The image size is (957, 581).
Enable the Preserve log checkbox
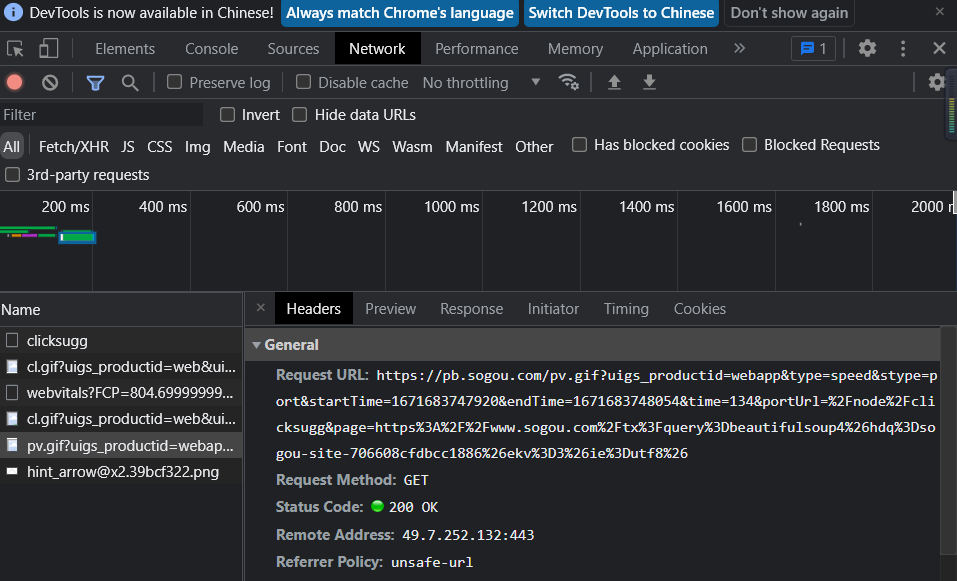pos(175,82)
